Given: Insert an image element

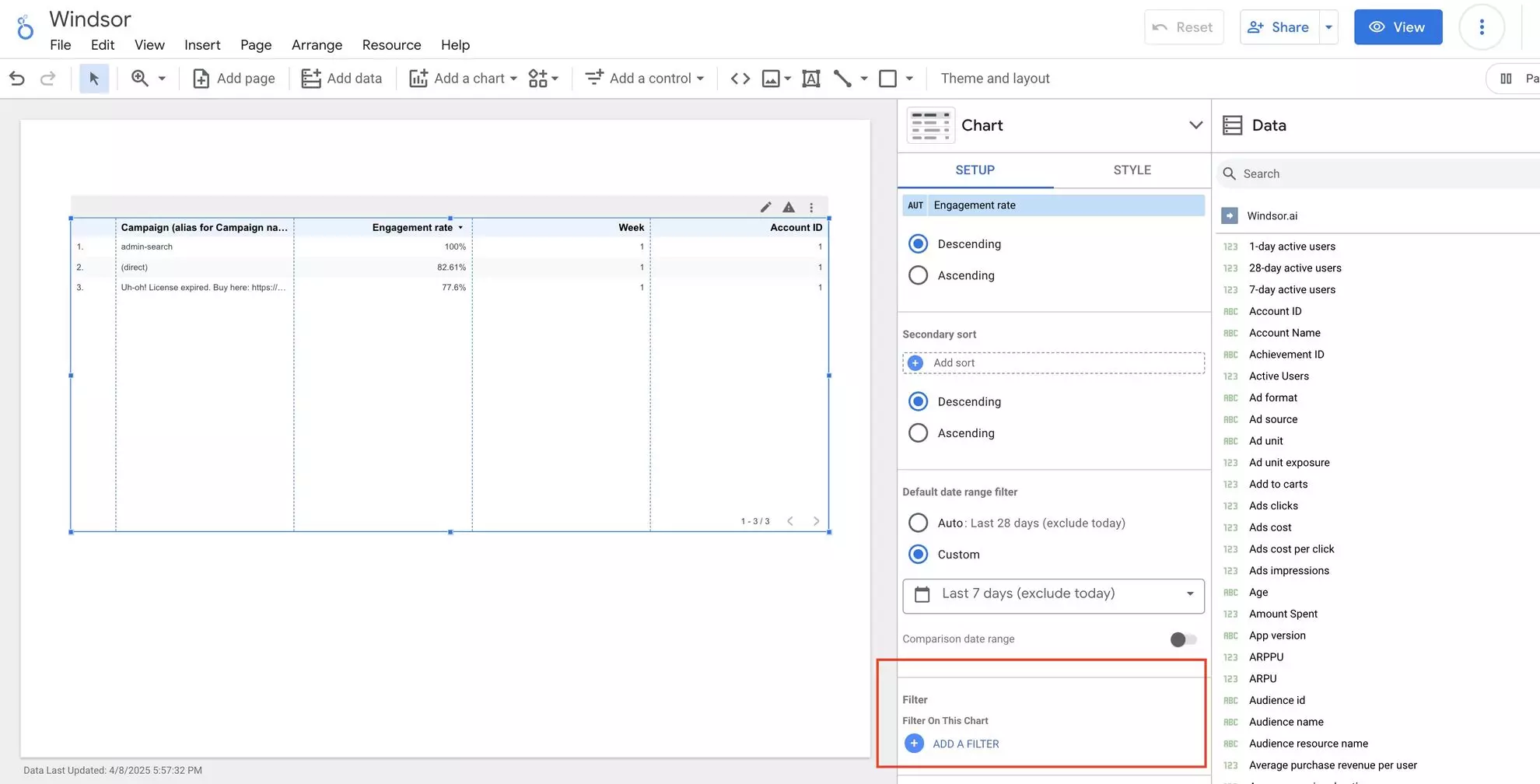Looking at the screenshot, I should coord(771,79).
